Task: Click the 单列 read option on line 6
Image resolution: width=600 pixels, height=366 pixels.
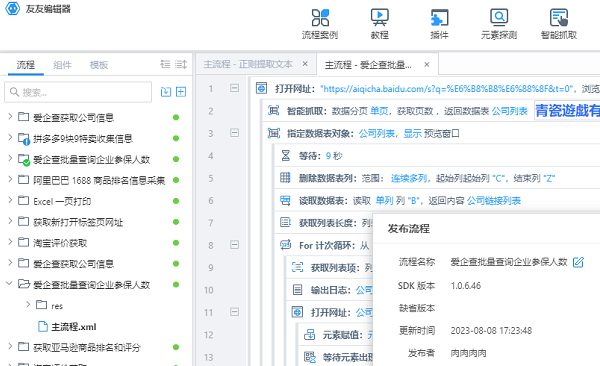Action: (385, 201)
